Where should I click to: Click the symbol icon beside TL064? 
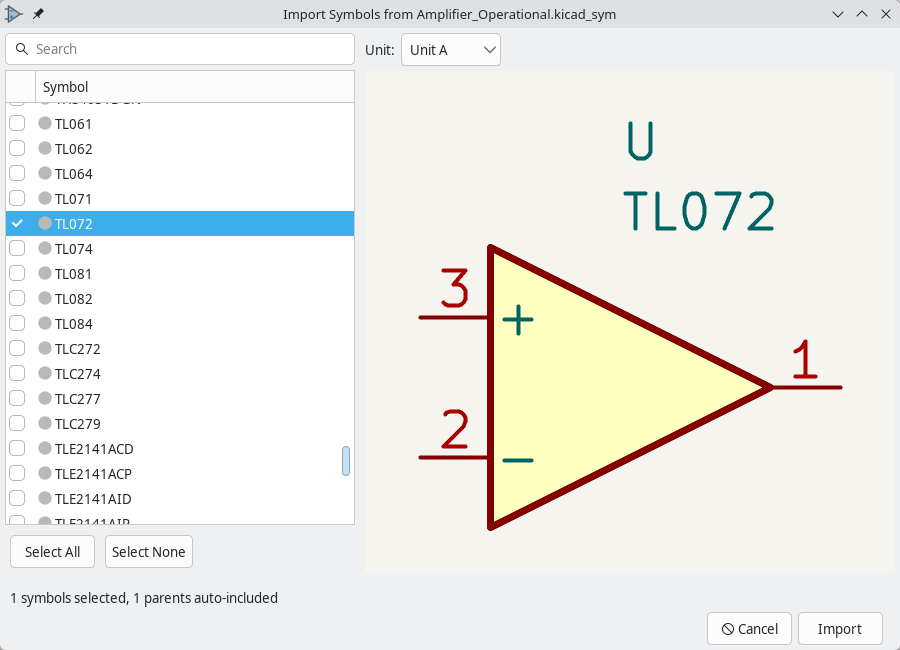[45, 173]
